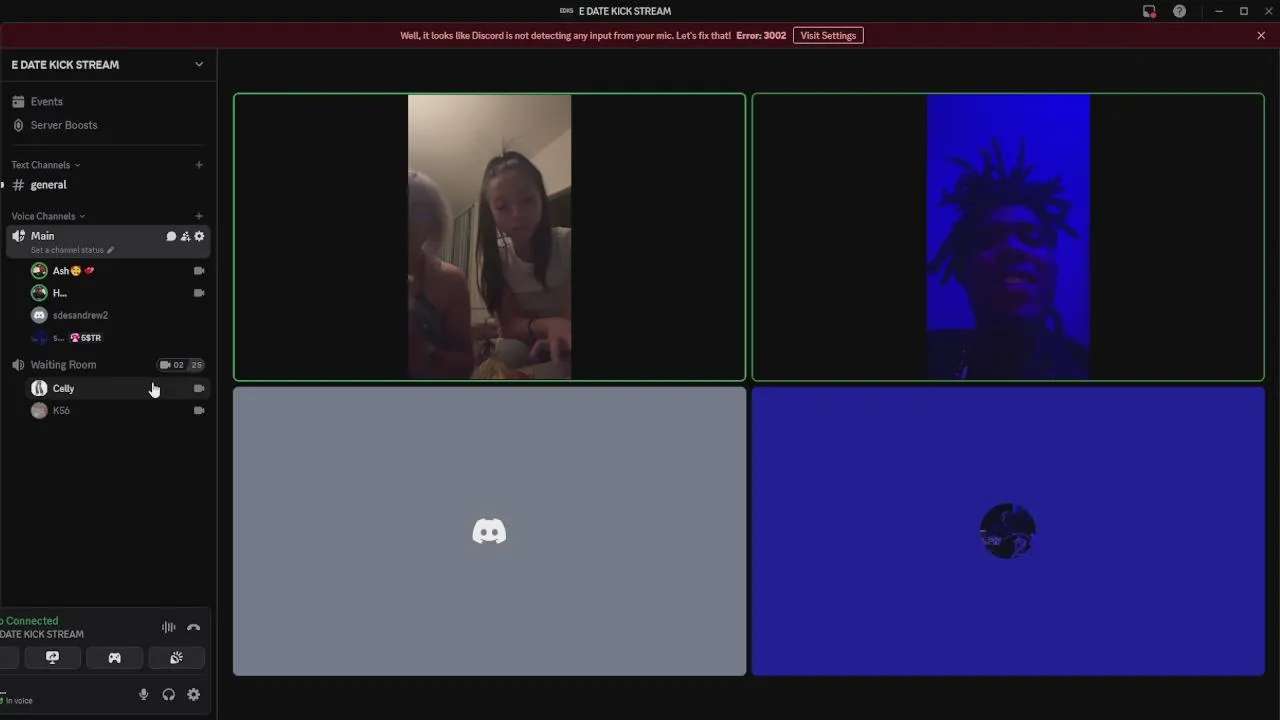
Task: Click the camera icon beside Celly
Action: [199, 388]
